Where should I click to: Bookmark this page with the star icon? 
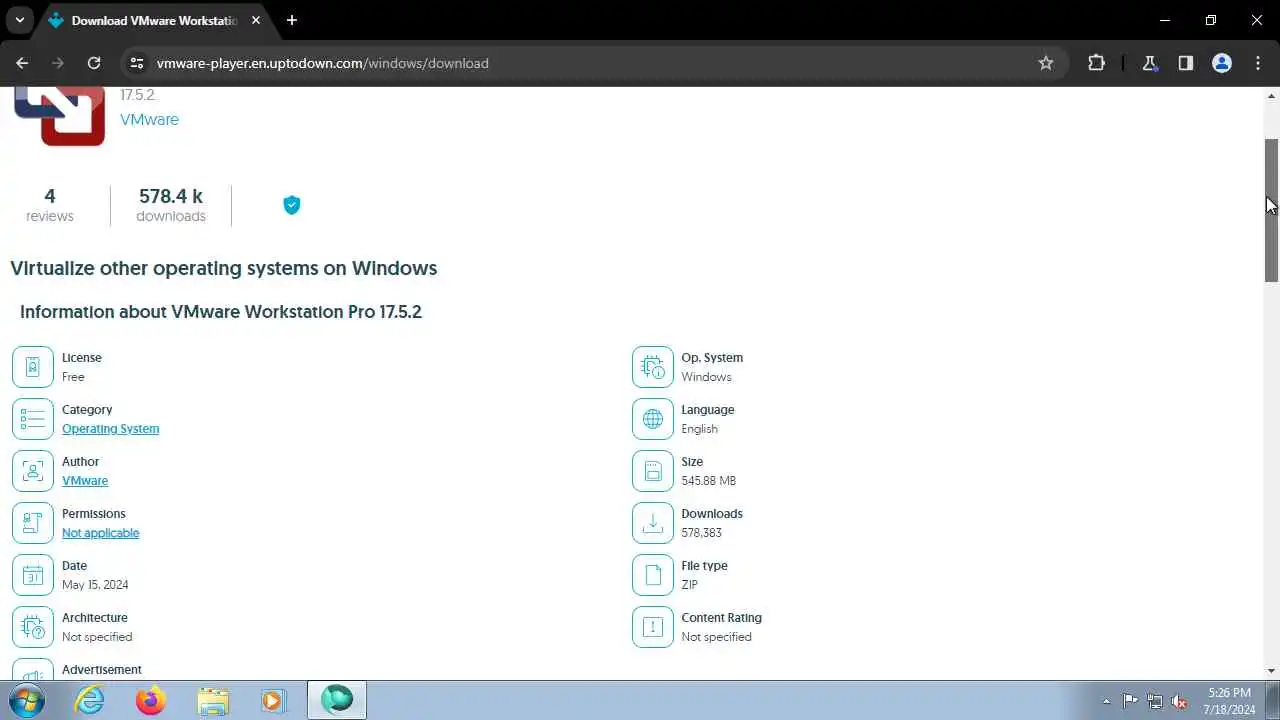[1046, 63]
